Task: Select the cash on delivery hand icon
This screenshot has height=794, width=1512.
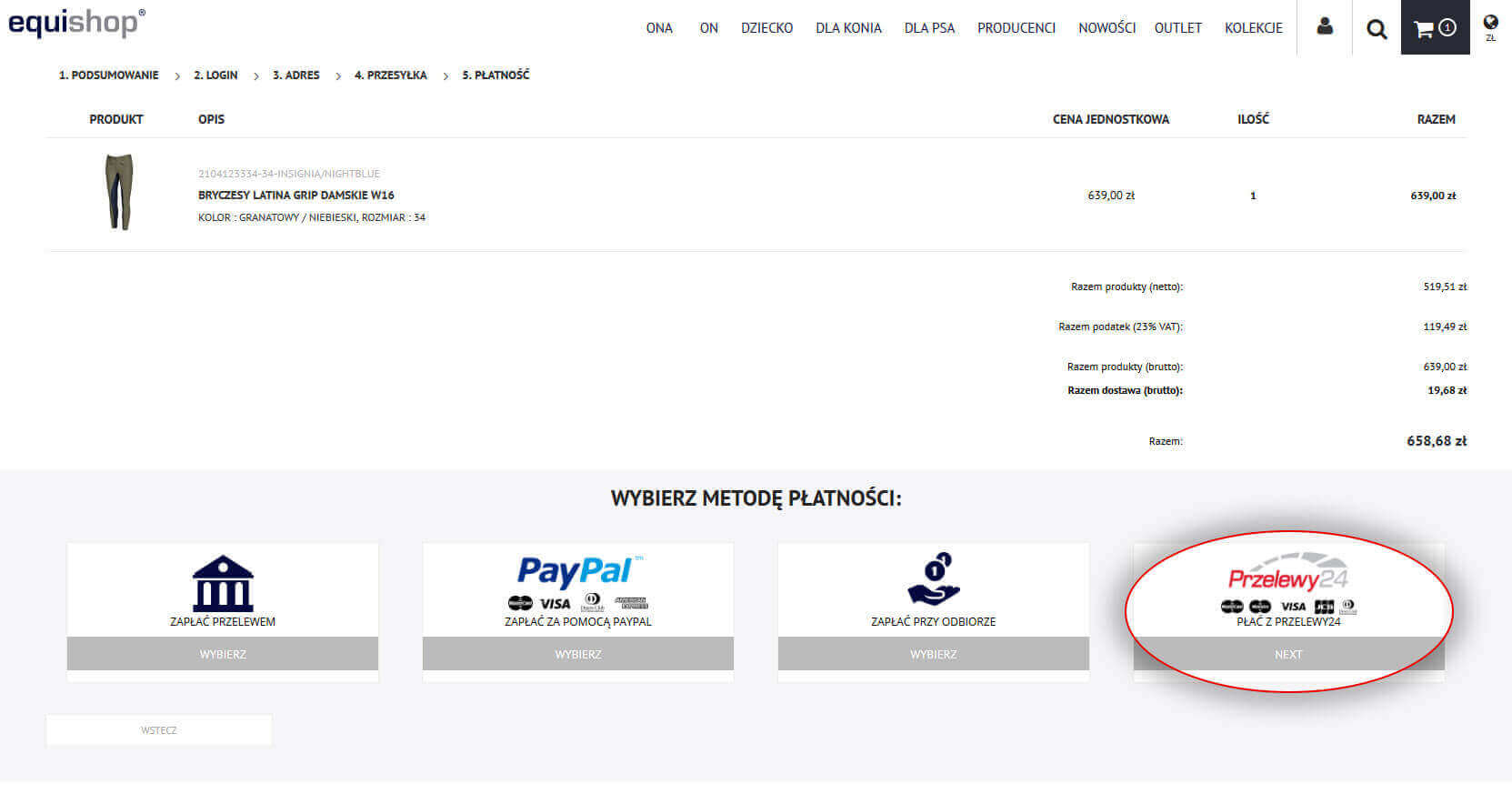Action: (x=934, y=579)
